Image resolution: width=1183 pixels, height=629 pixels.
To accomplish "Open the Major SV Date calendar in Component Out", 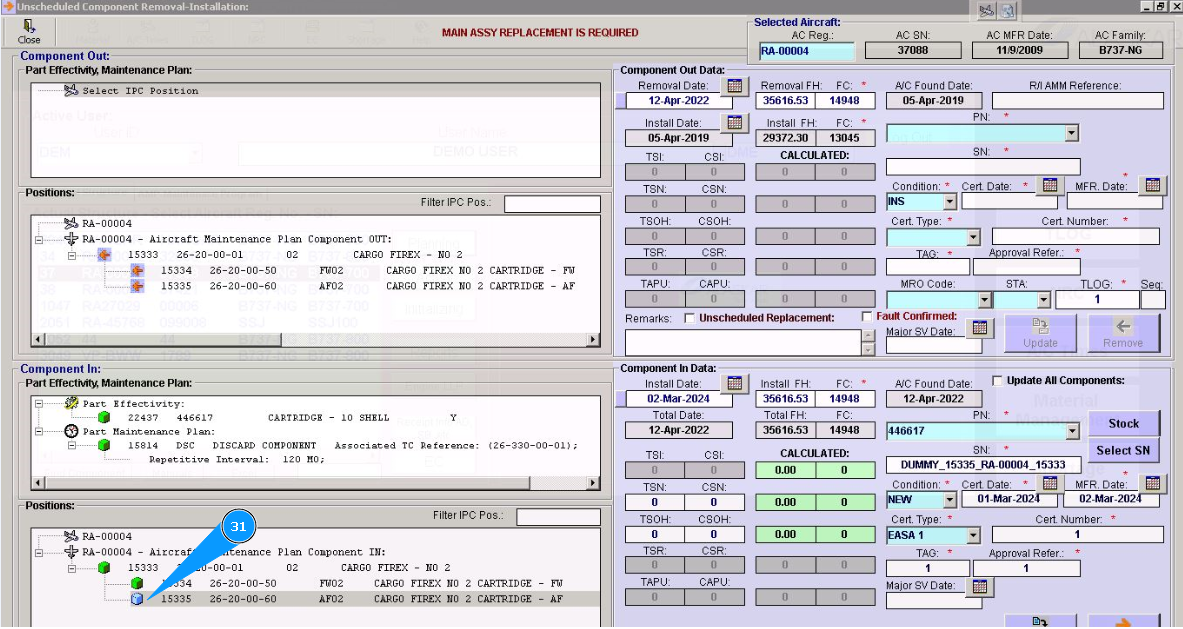I will coord(979,328).
